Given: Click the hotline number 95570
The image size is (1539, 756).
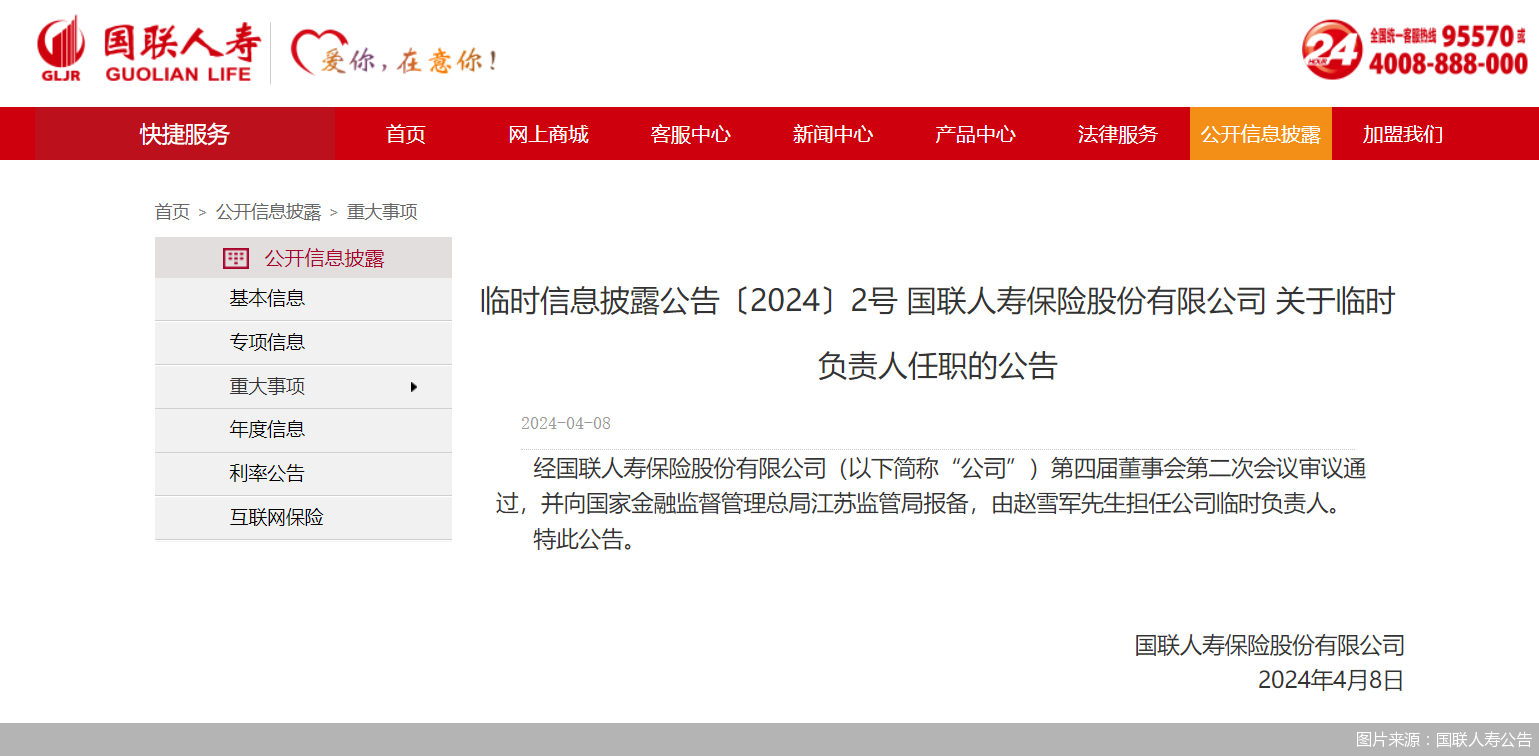Looking at the screenshot, I should pos(1478,35).
